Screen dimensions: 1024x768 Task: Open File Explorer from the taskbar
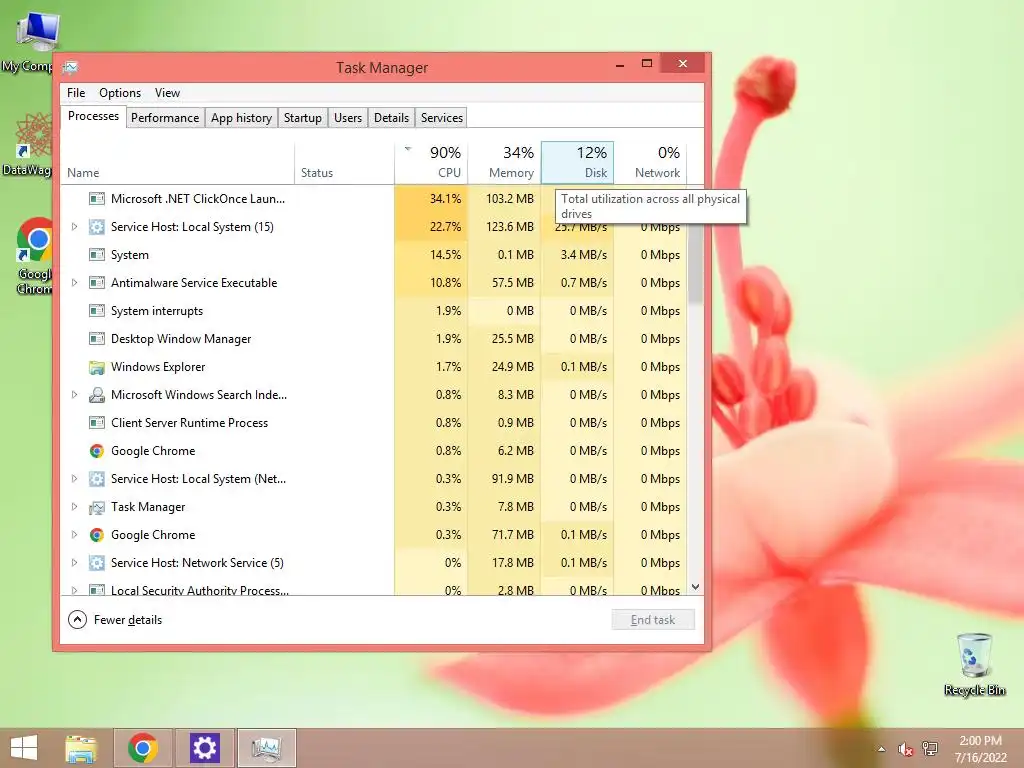pos(81,748)
